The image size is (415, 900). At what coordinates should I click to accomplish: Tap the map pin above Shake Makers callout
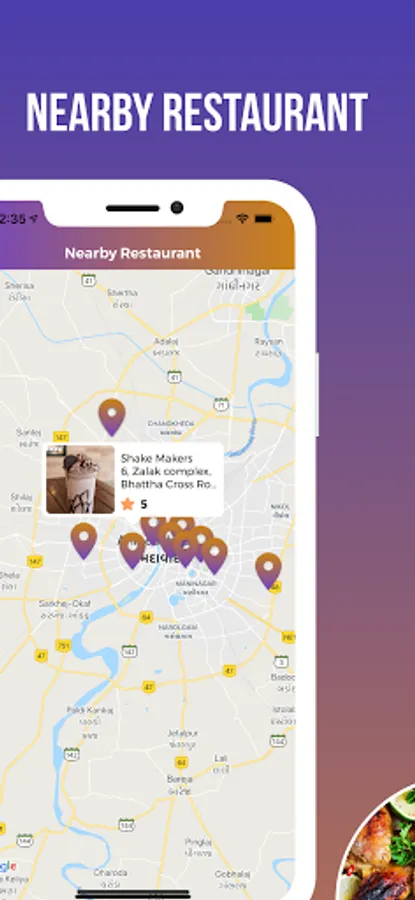(112, 416)
